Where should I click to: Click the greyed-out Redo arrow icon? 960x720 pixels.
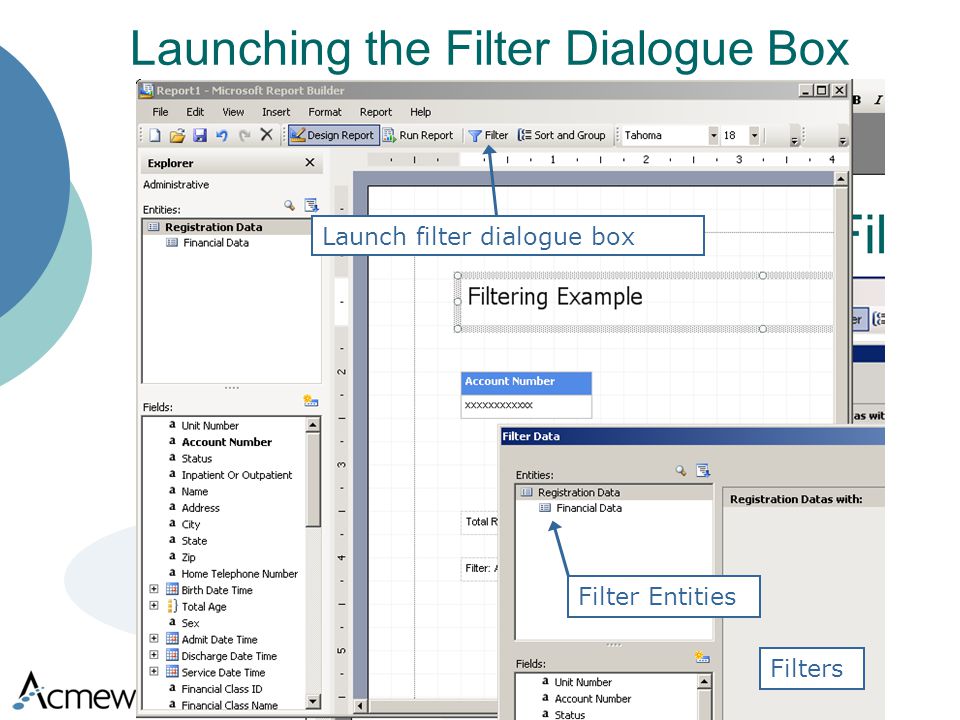tap(244, 135)
